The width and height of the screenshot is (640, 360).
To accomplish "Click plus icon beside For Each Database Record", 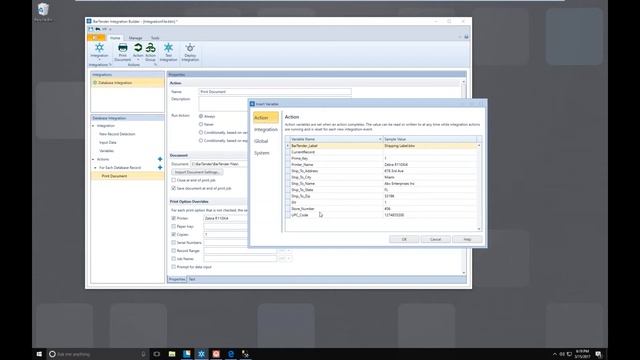I will tap(160, 167).
